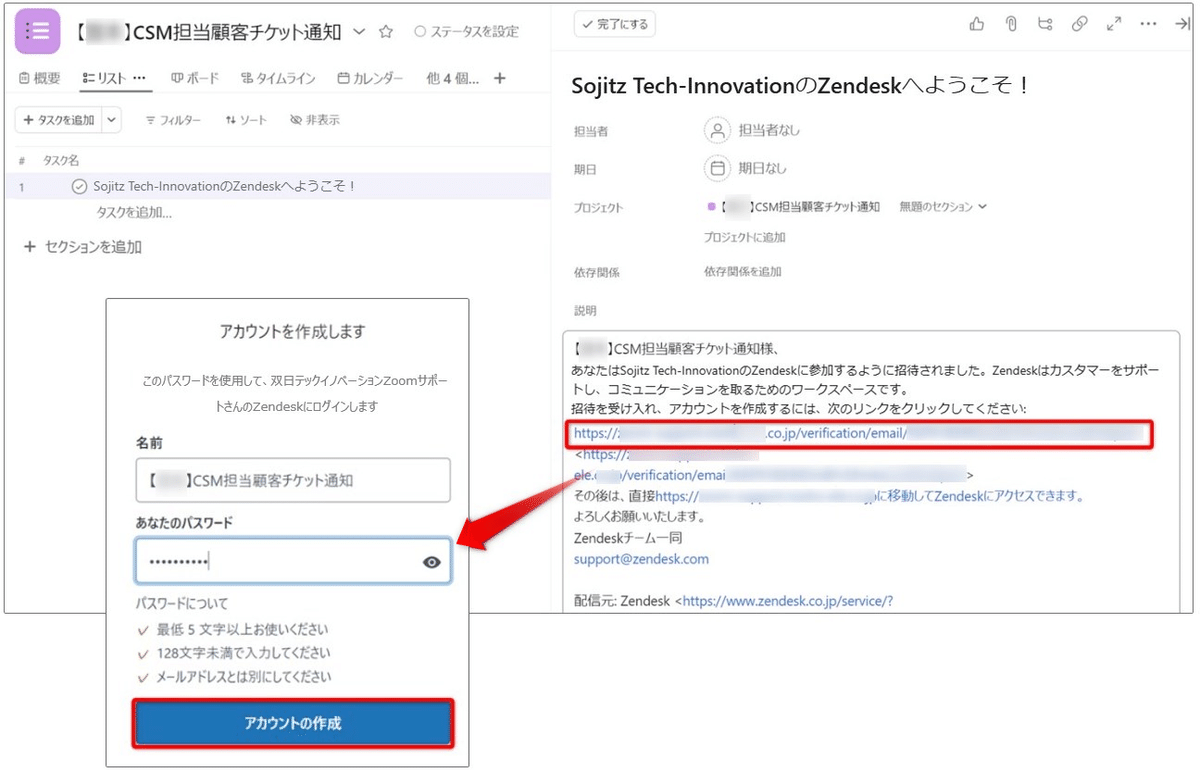Set project status (ステータスを設定)
1200x770 pixels.
466,32
